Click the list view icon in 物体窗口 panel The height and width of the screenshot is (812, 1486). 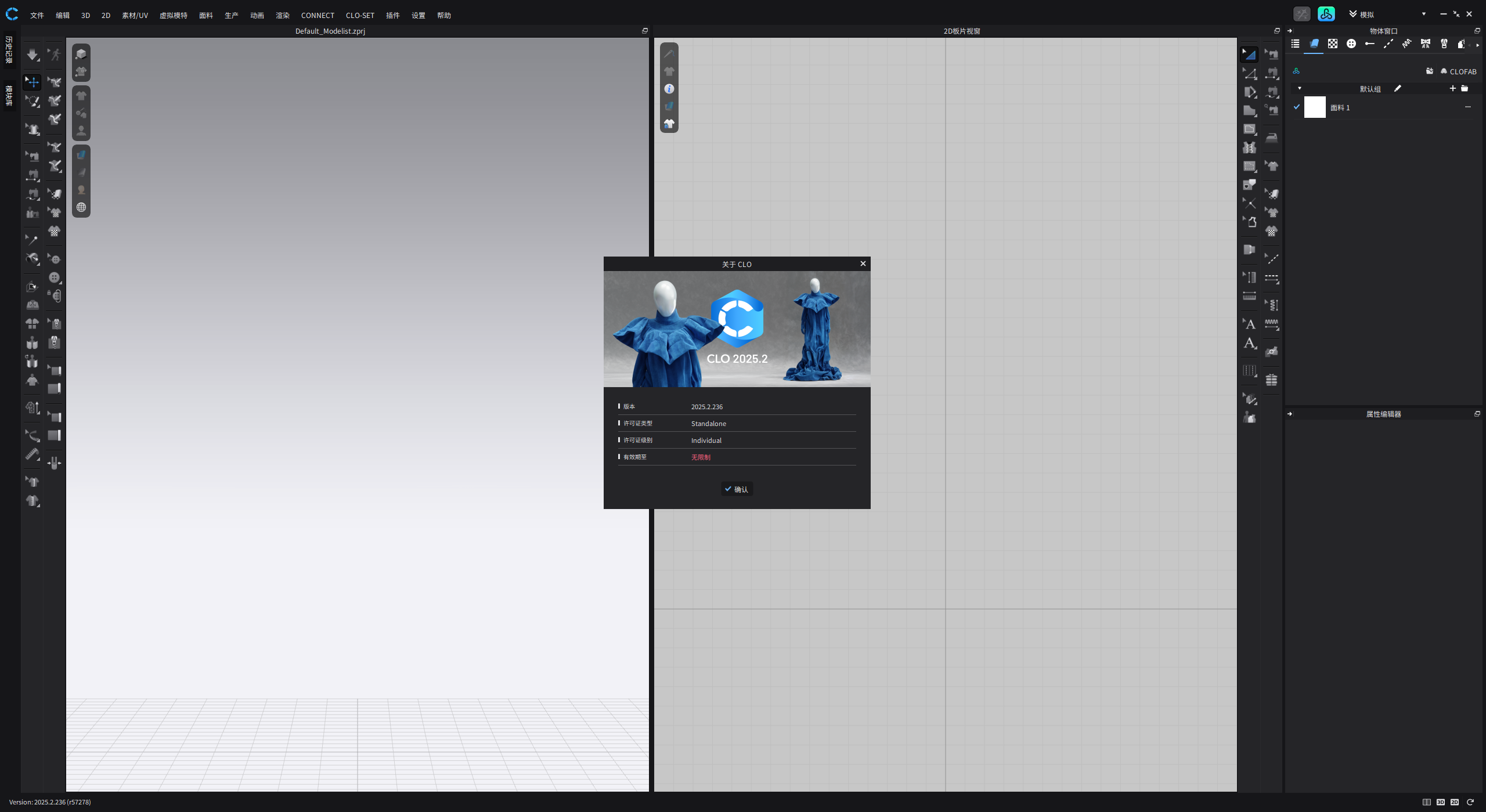pos(1296,44)
